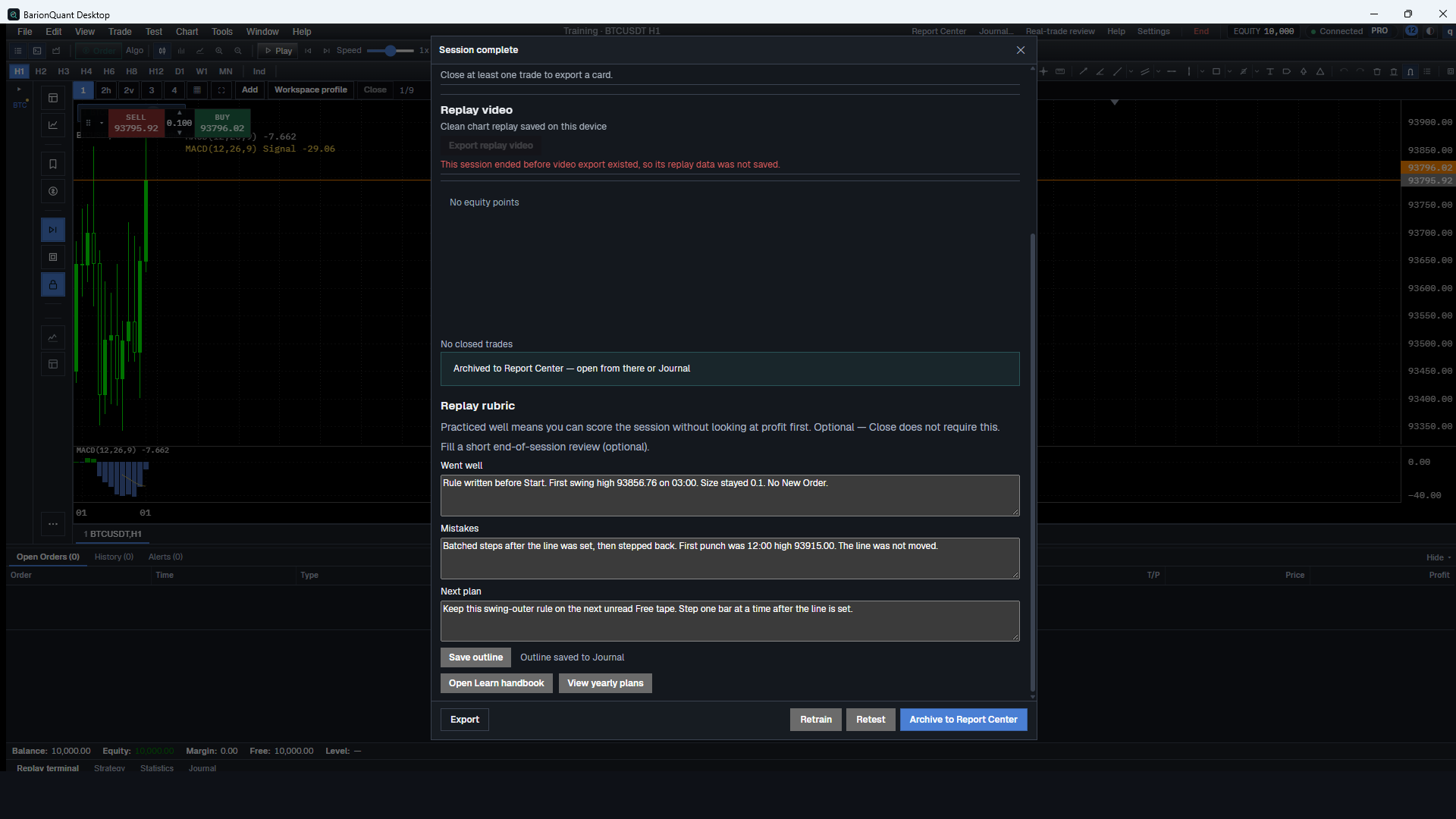Select the rectangle shape tool
Screen dimensions: 1456x819
pyautogui.click(x=1216, y=71)
